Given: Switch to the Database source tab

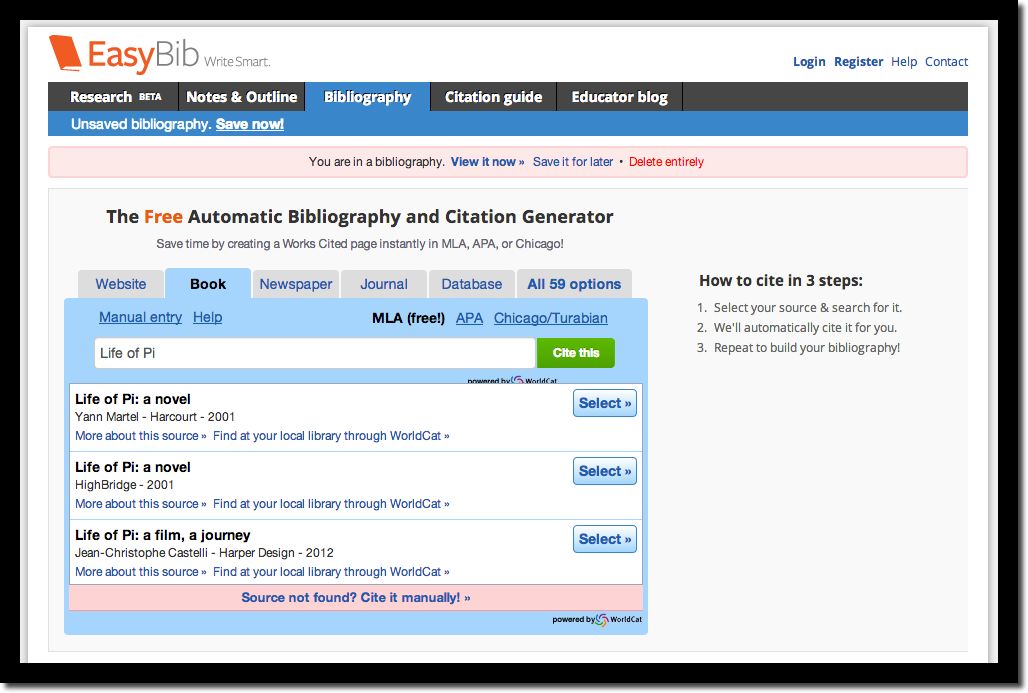Looking at the screenshot, I should pos(471,284).
